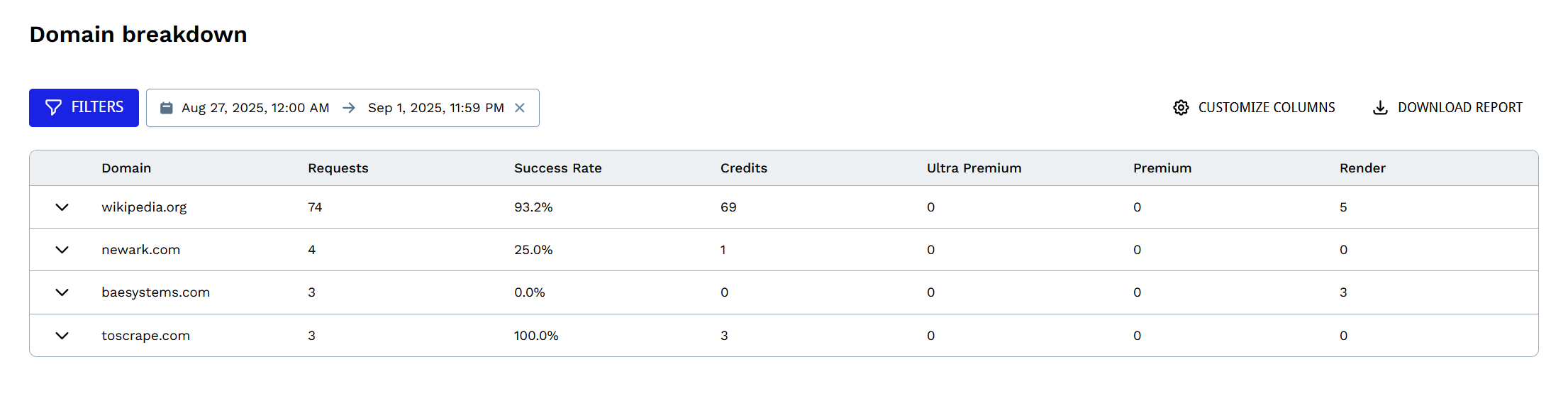This screenshot has height=406, width=1568.
Task: Sort by the Success Rate column header
Action: (x=557, y=168)
